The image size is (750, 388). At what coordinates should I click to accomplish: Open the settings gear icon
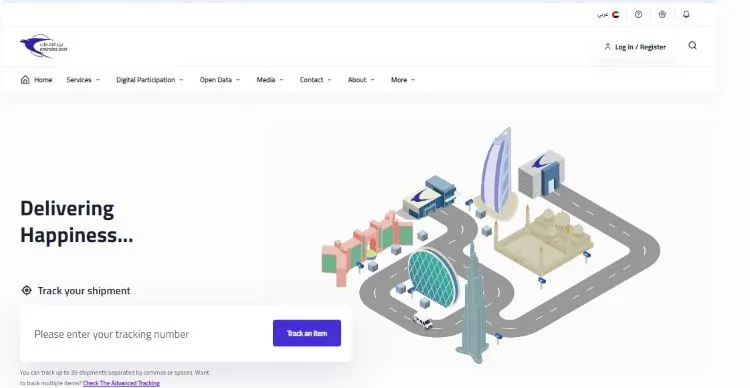click(662, 14)
